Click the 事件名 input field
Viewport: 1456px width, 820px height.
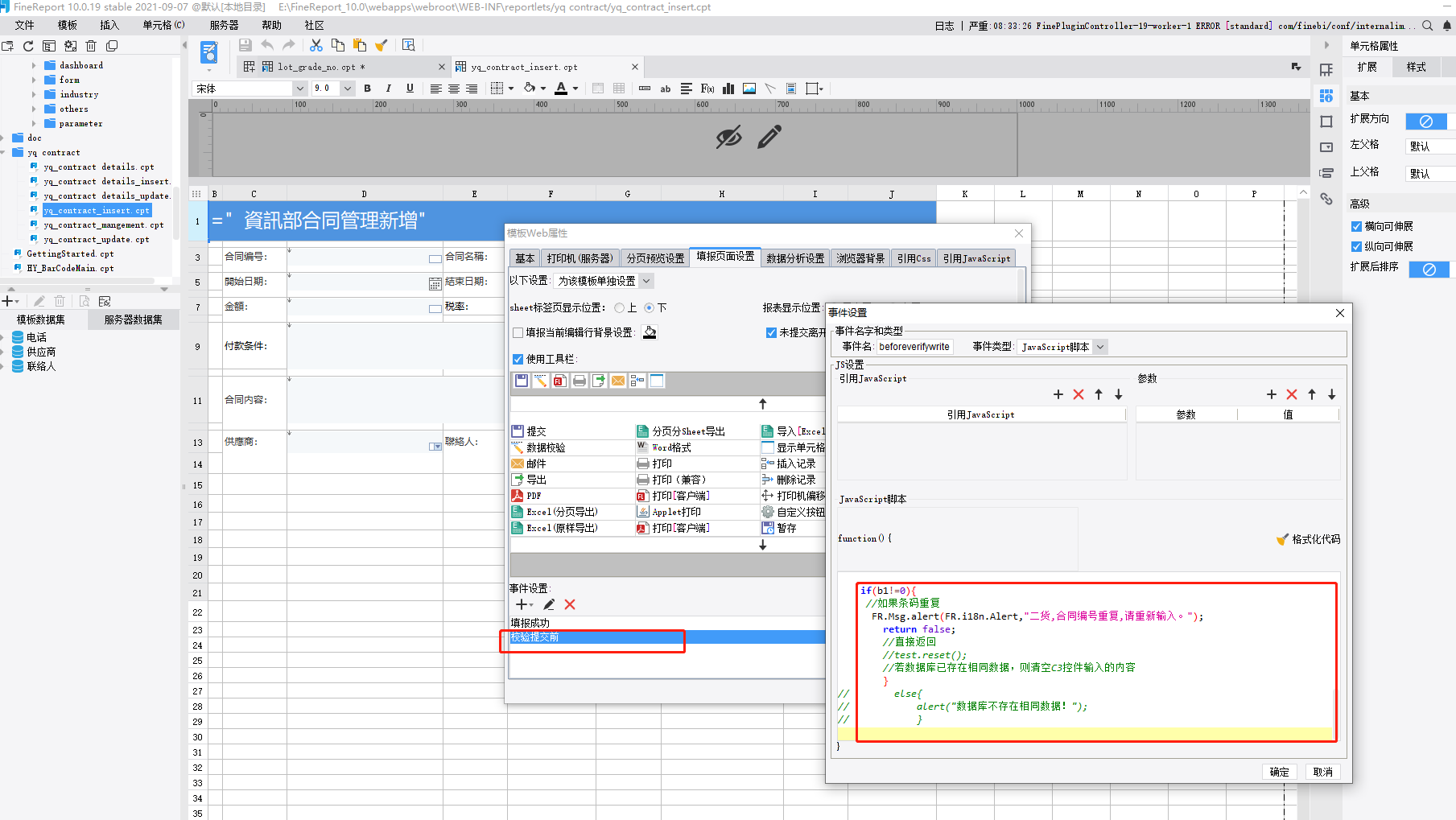click(914, 347)
